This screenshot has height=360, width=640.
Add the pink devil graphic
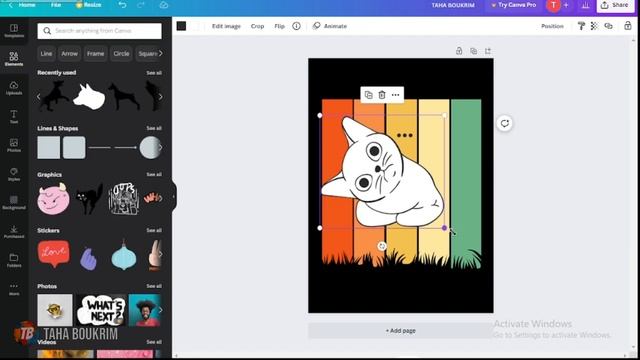[53, 199]
